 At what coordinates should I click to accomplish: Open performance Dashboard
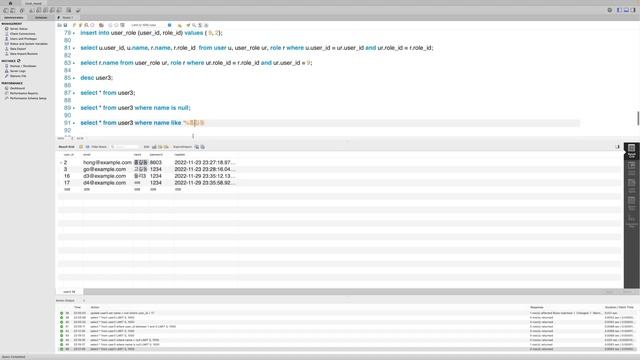click(17, 88)
